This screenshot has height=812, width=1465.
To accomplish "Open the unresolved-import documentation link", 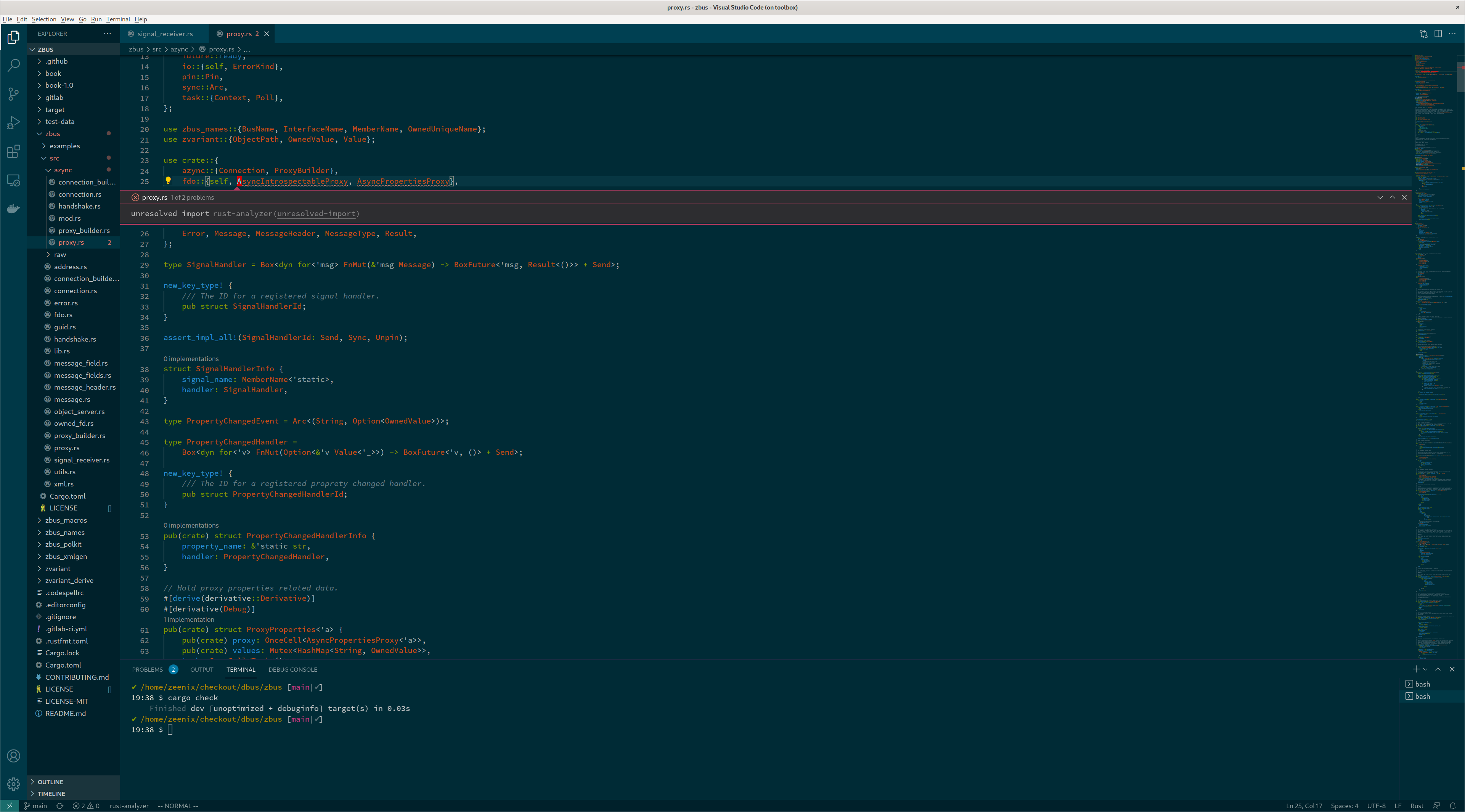I will [316, 213].
